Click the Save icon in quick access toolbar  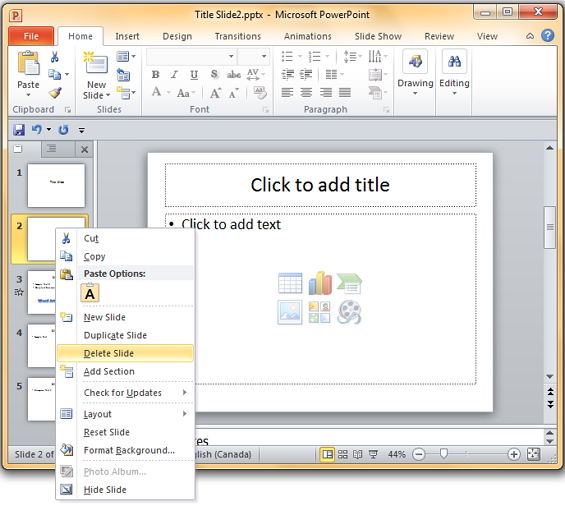[x=19, y=129]
